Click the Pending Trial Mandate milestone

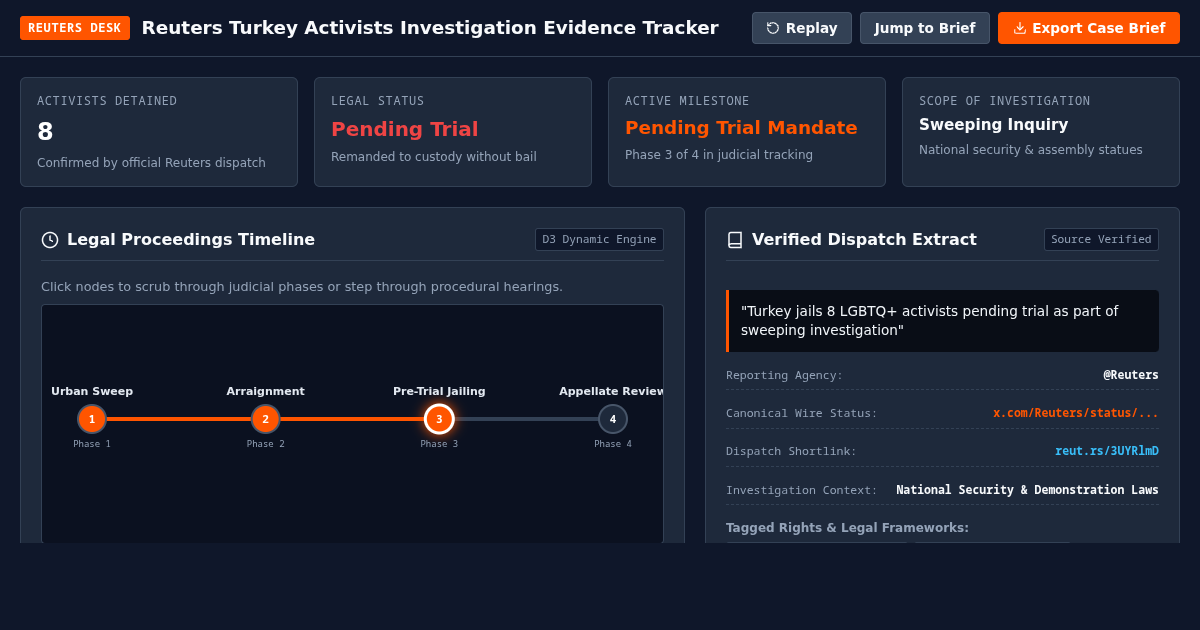pyautogui.click(x=741, y=128)
